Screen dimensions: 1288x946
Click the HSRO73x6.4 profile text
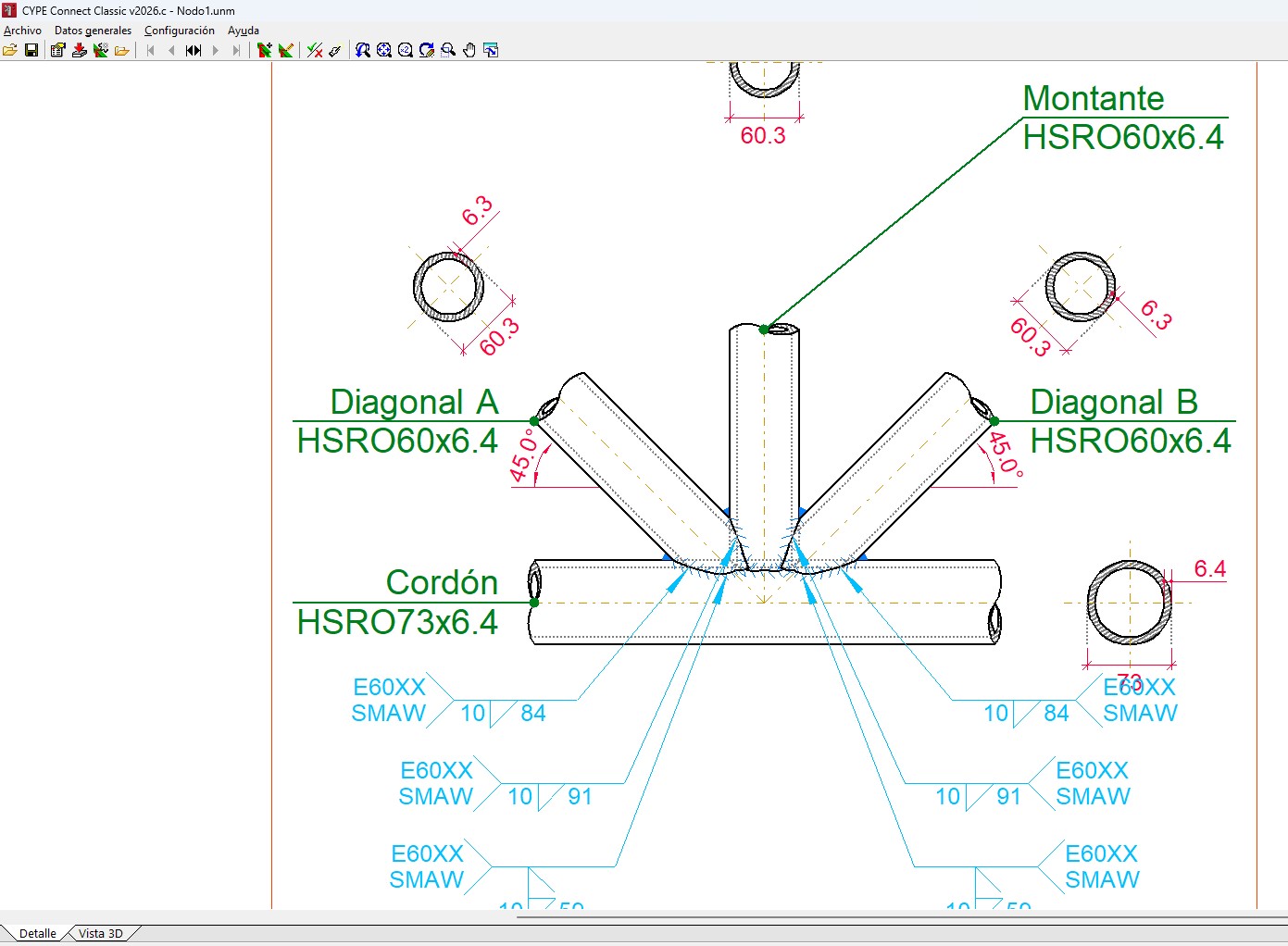(397, 622)
